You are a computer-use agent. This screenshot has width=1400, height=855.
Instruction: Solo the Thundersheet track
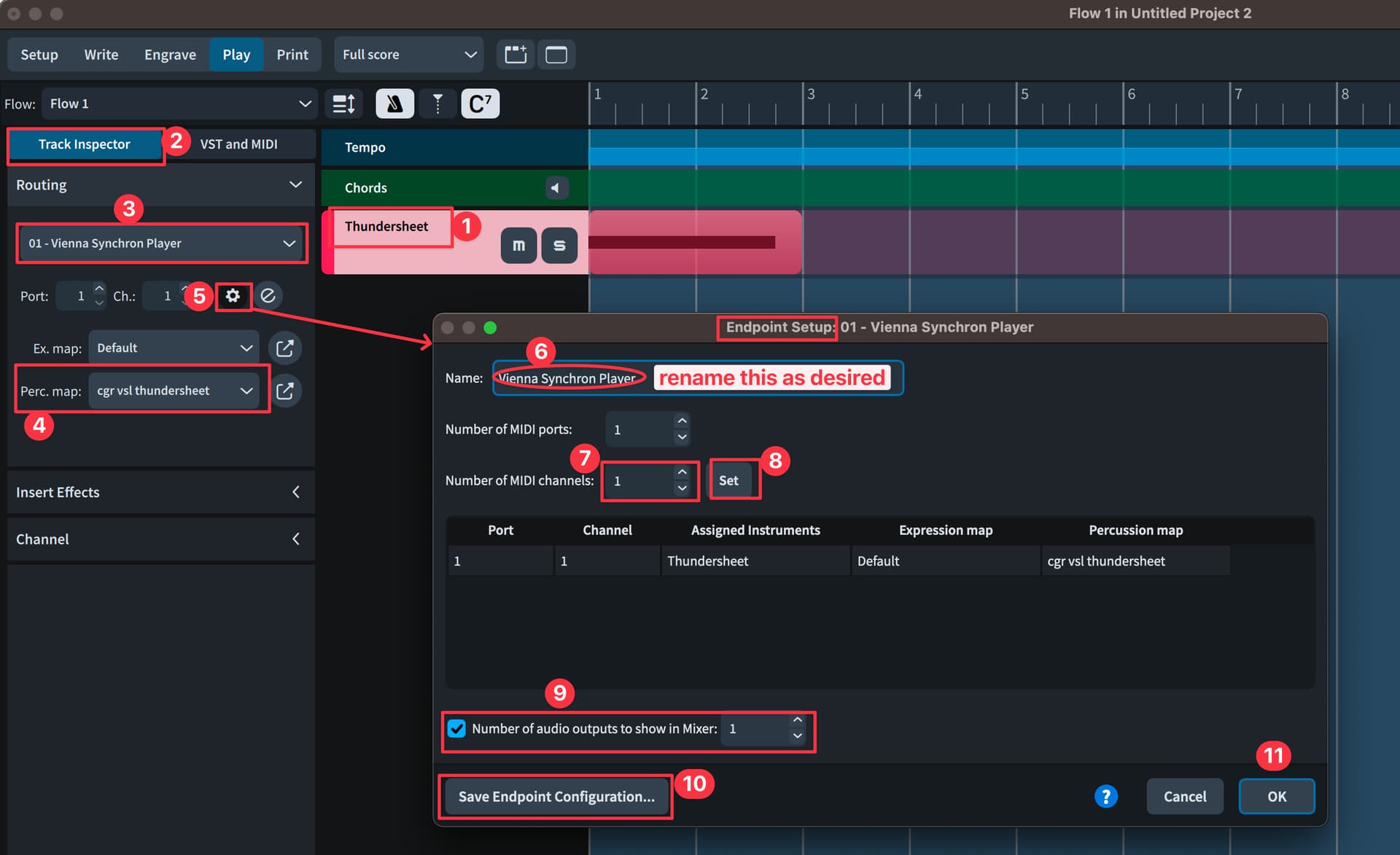(x=559, y=246)
